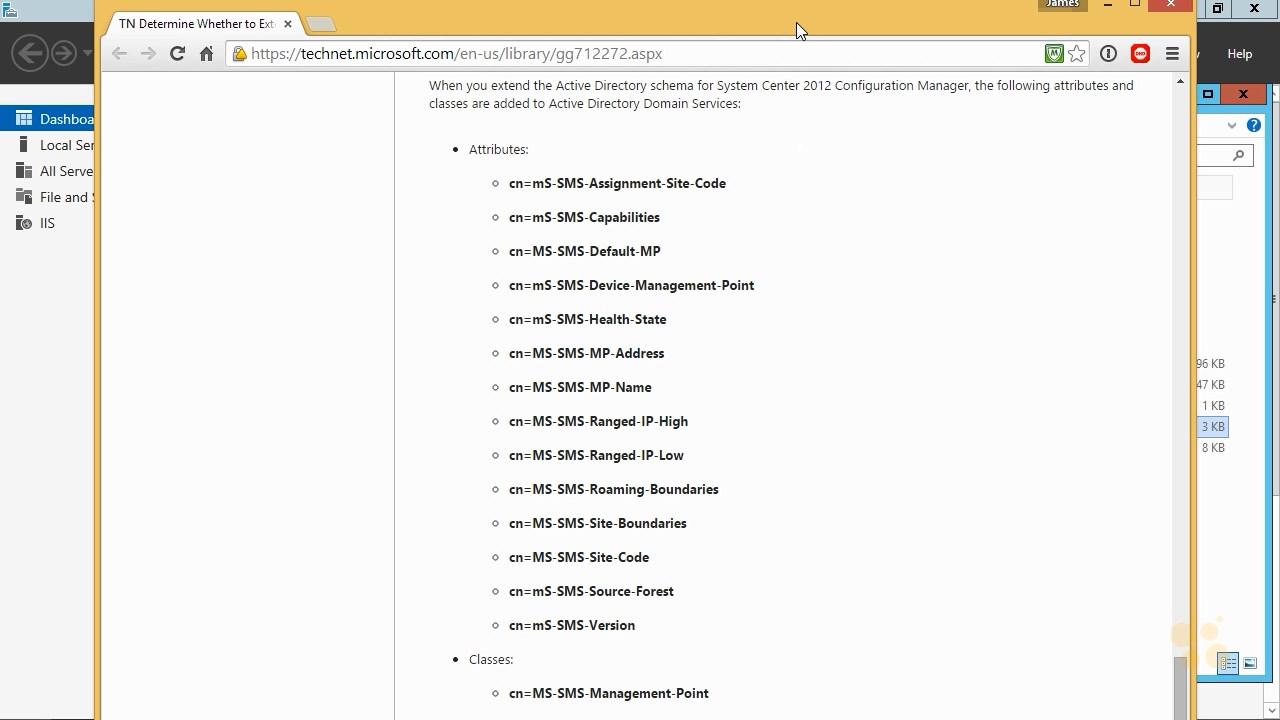Expand the ribbon chevron in Explorer window
The width and height of the screenshot is (1280, 720).
click(1232, 125)
